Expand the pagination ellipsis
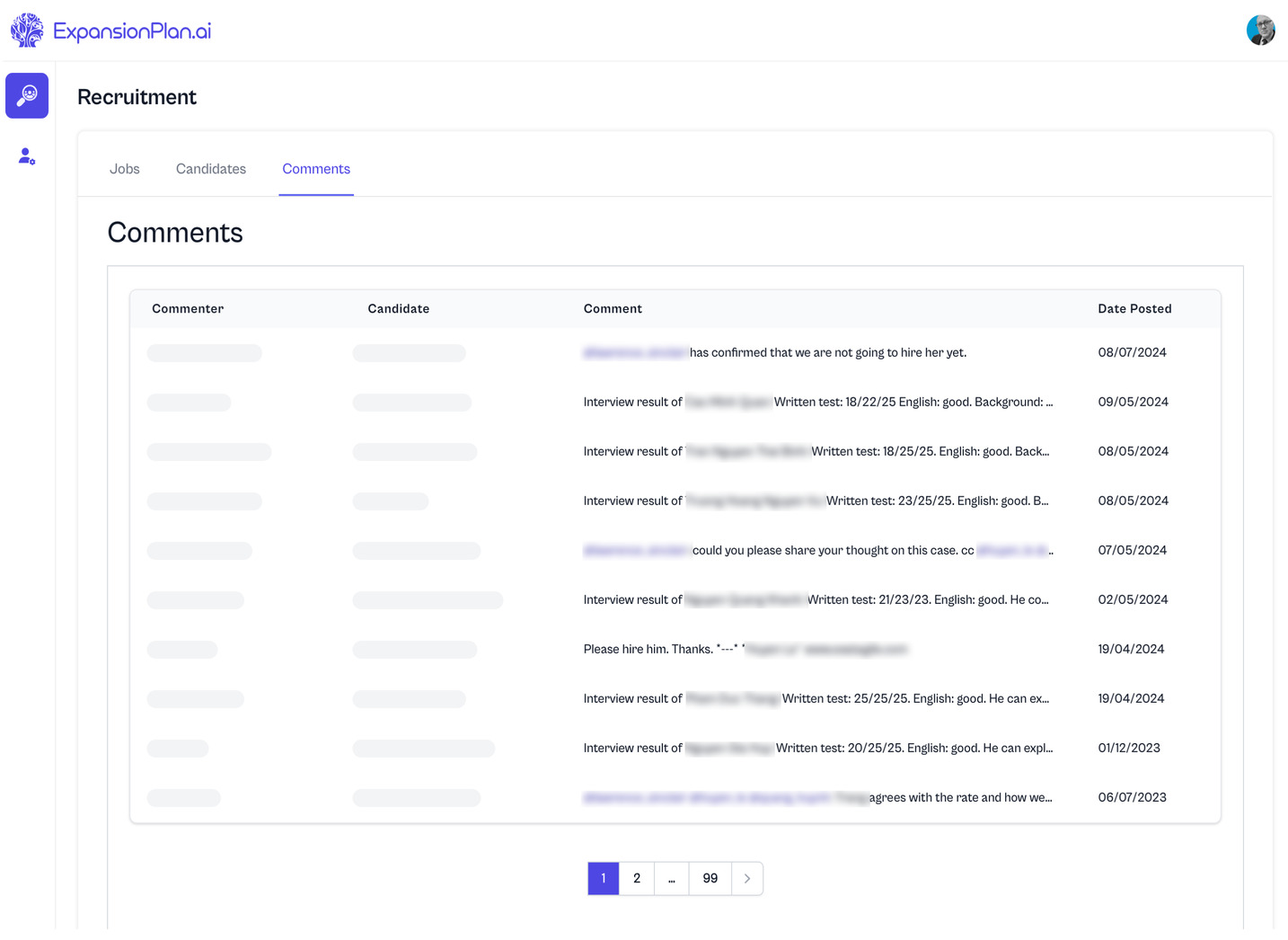Image resolution: width=1288 pixels, height=940 pixels. (672, 879)
